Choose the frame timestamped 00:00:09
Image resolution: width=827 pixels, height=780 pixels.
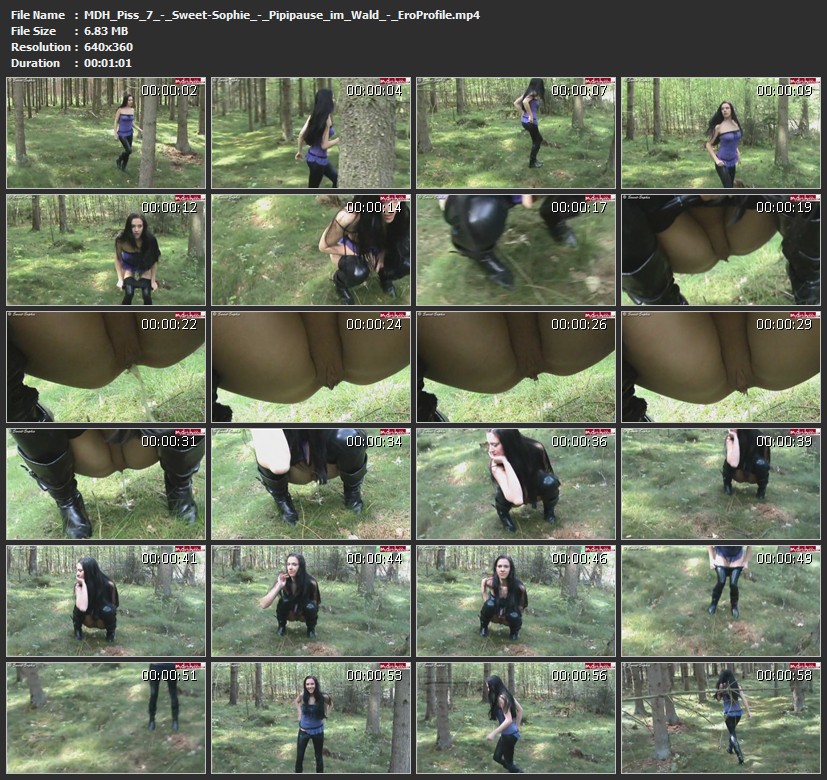720,132
